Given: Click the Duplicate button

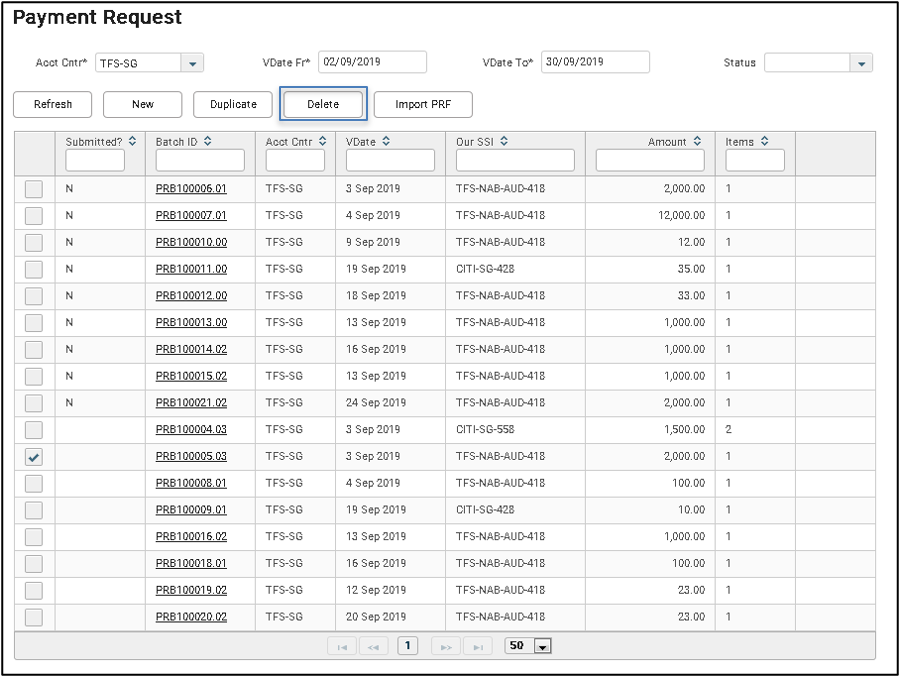Looking at the screenshot, I should 233,104.
